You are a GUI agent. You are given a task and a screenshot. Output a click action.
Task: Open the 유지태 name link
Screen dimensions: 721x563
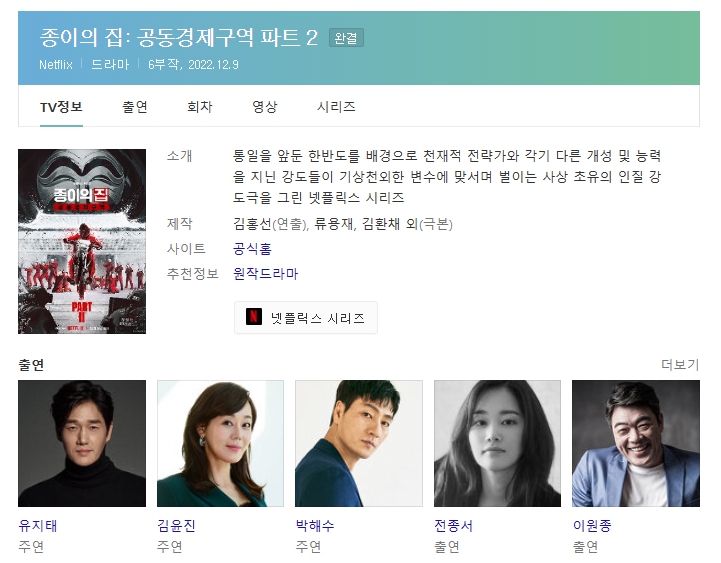coord(38,525)
